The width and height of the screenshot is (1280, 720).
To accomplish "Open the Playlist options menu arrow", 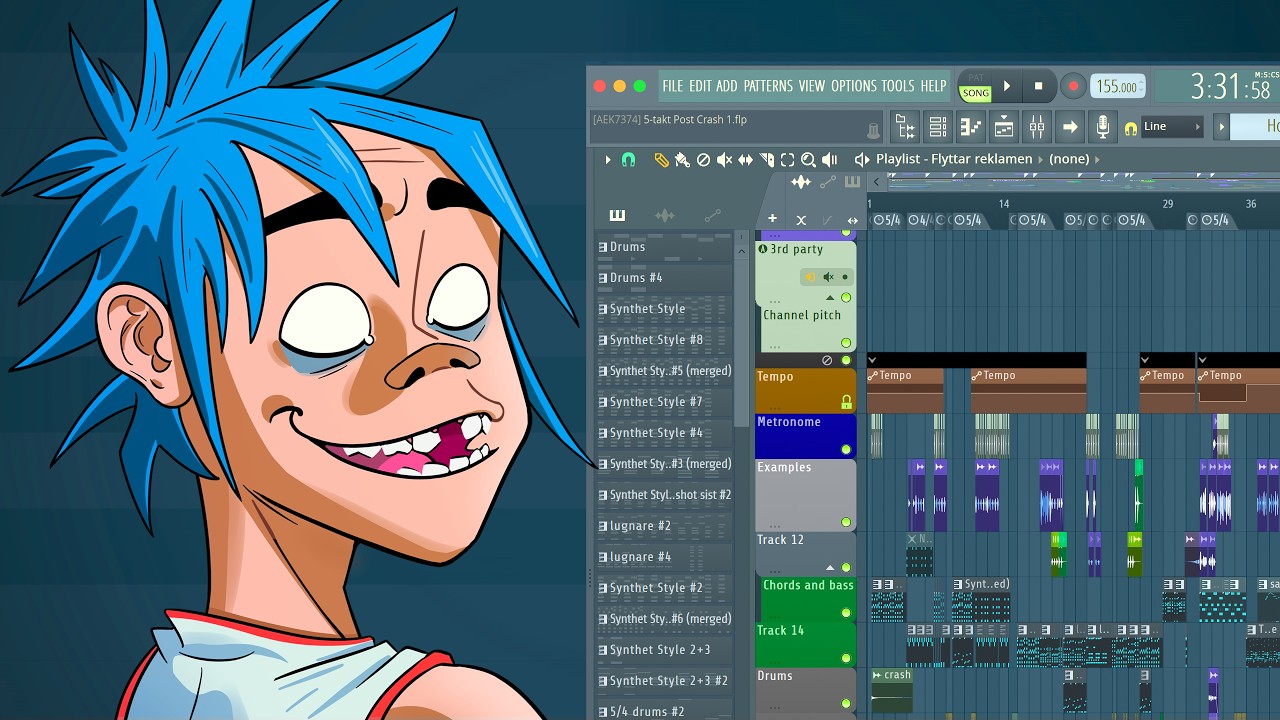I will pos(607,159).
